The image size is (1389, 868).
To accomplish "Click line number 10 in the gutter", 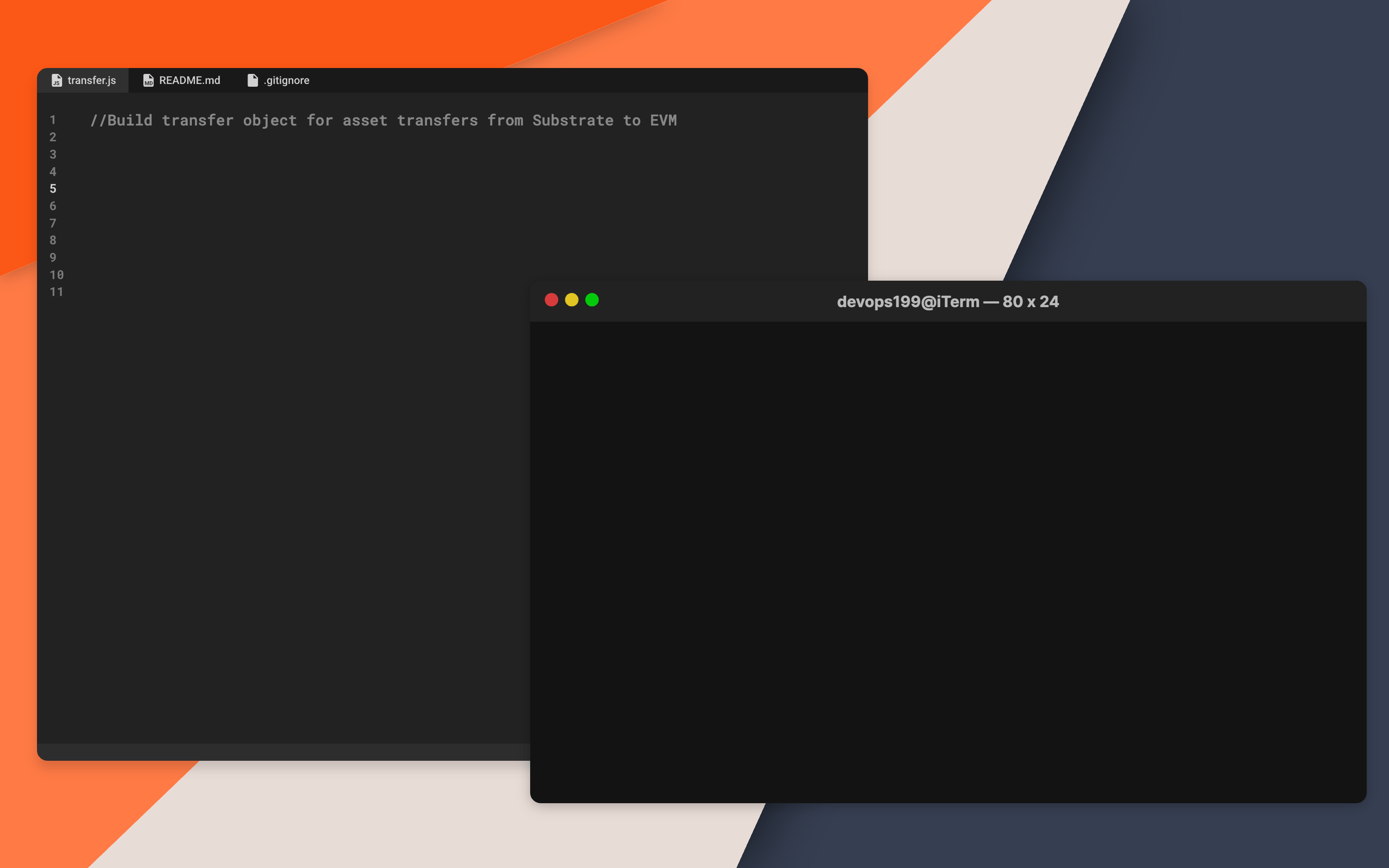I will coord(56,274).
